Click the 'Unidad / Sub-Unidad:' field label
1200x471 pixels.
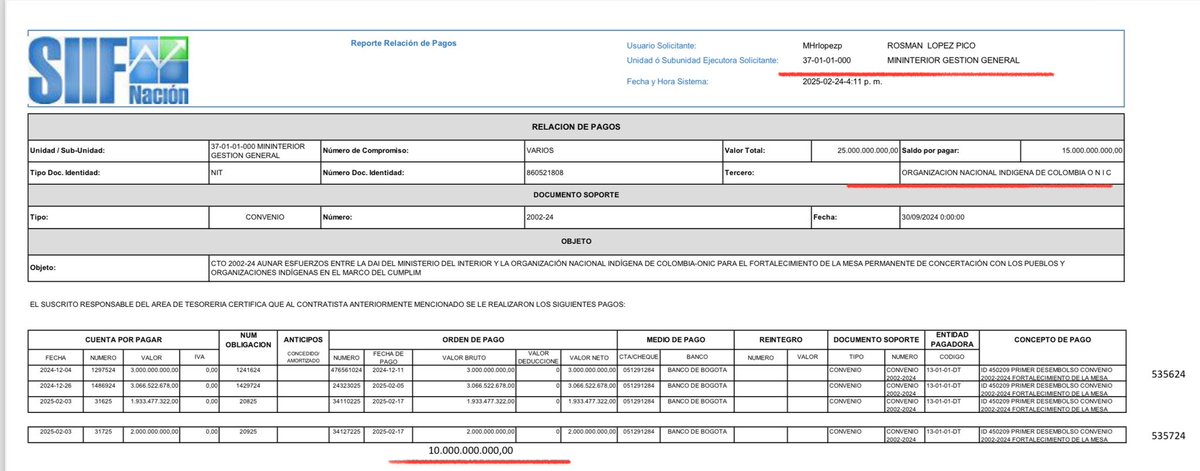click(x=69, y=151)
